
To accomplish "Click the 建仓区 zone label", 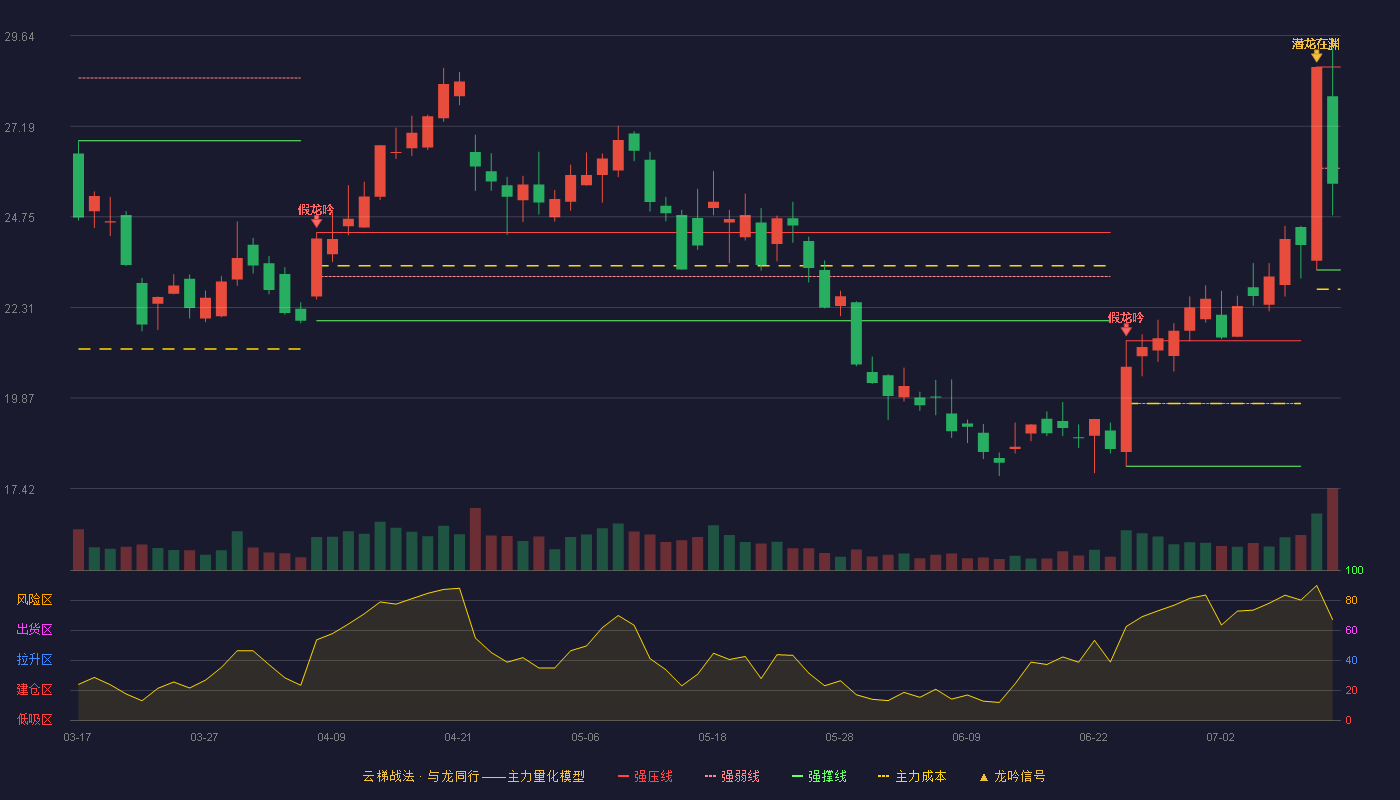I will tap(34, 690).
